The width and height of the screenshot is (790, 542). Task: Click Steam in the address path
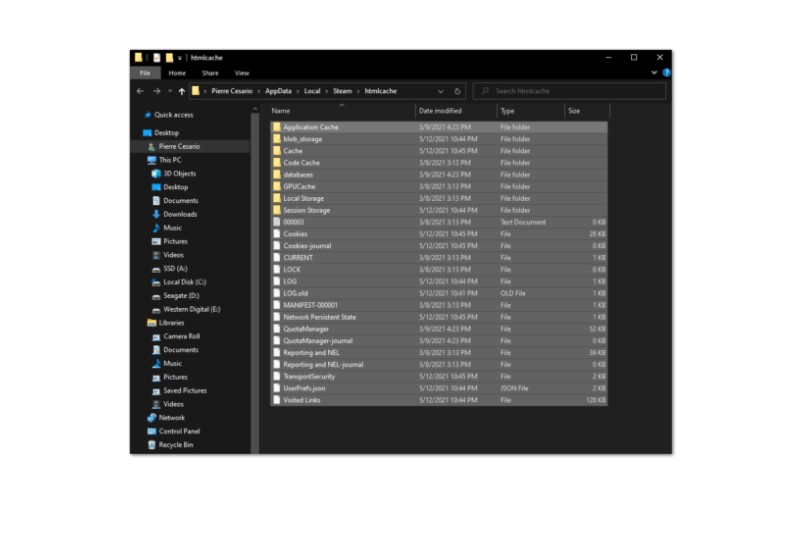pos(342,91)
